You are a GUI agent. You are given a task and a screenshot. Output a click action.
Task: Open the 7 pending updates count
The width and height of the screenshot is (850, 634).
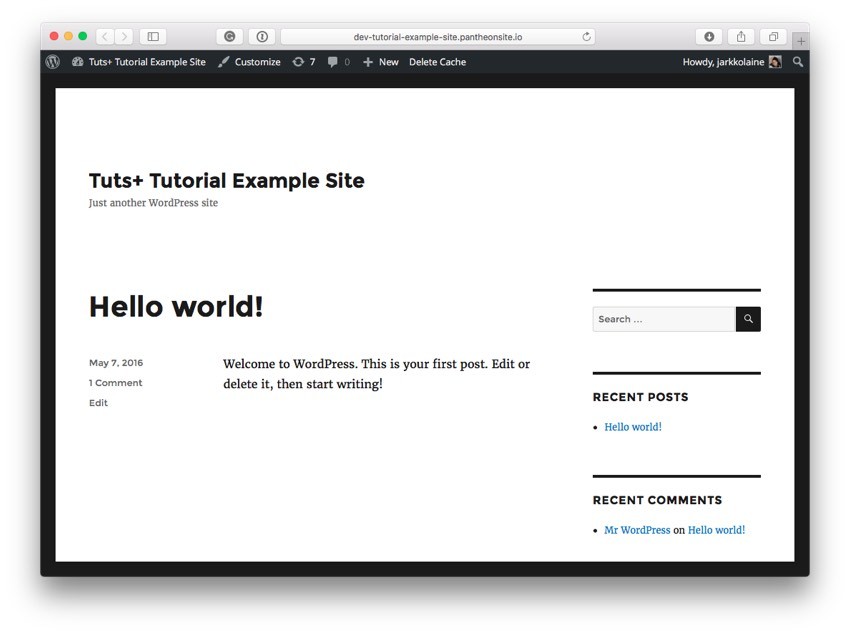tap(312, 62)
